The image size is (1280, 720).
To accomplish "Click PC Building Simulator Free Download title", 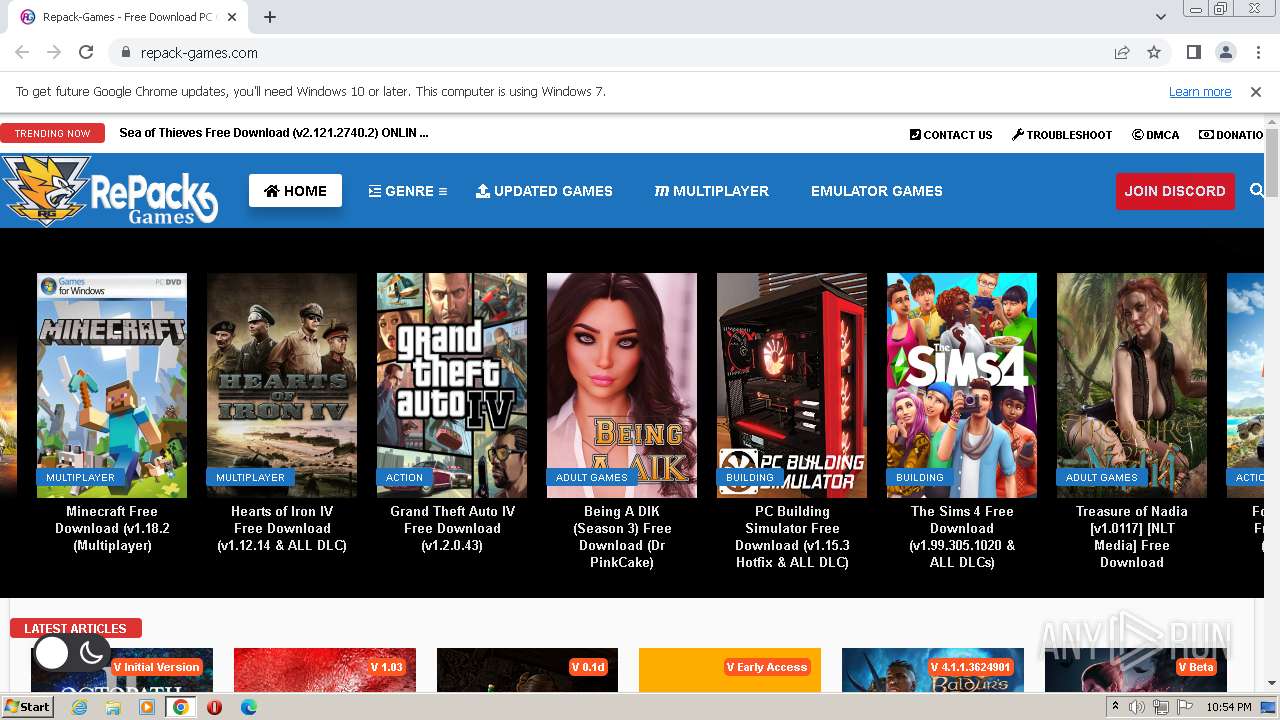I will 792,537.
